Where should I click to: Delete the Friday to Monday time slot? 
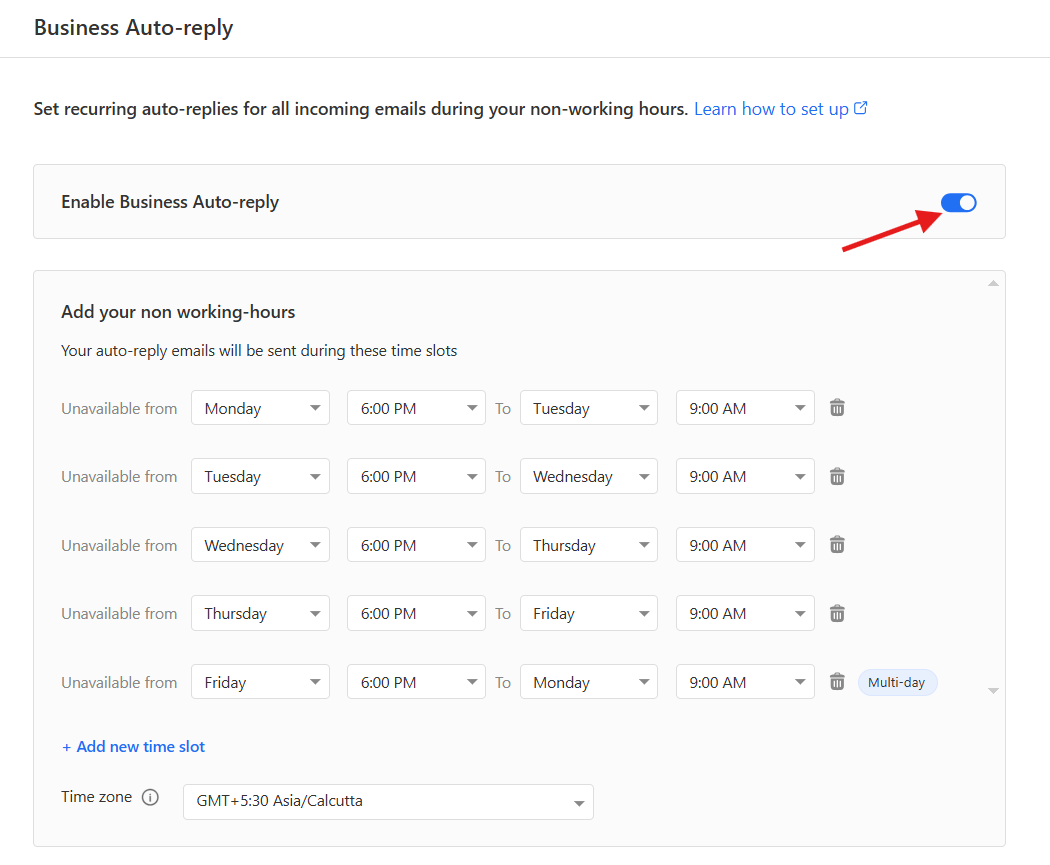coord(837,682)
